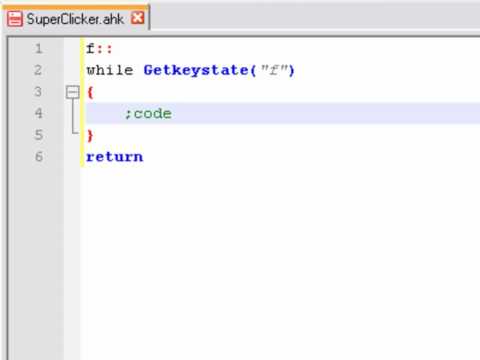This screenshot has width=480, height=360.
Task: Click the "f" string argument
Action: click(274, 70)
